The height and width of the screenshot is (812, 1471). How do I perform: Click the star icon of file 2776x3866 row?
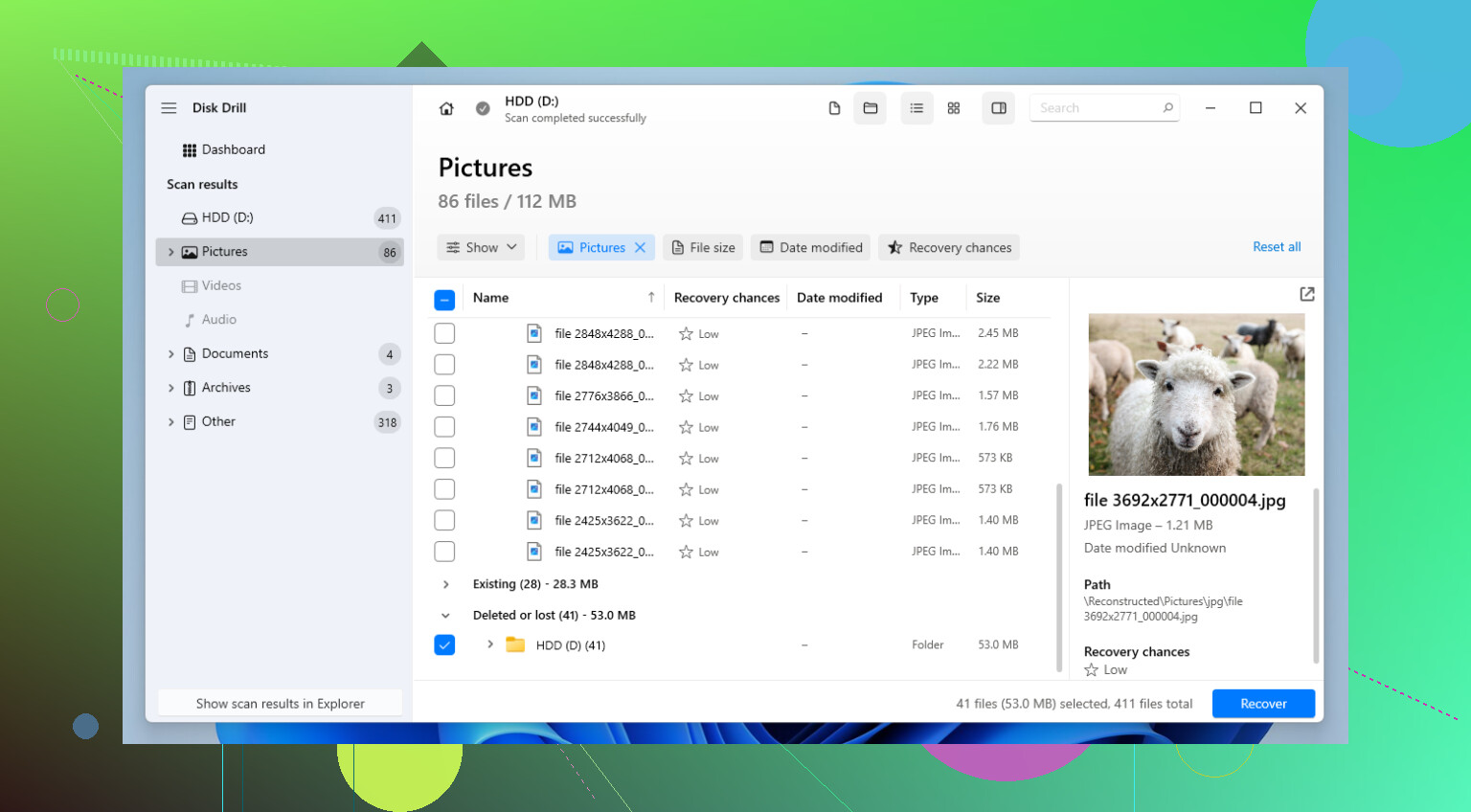coord(686,396)
